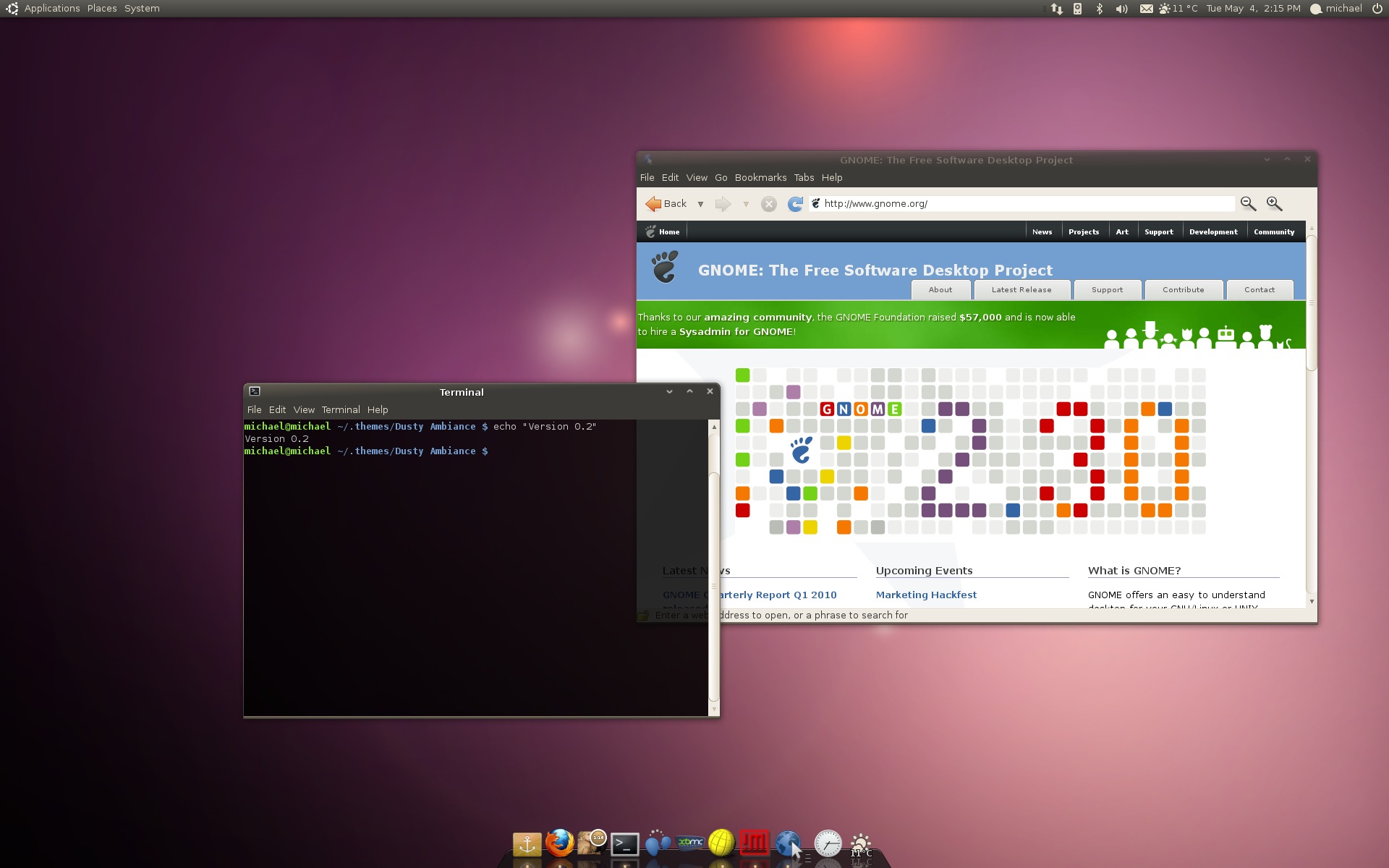The image size is (1389, 868).
Task: Launch Firefox from the dock
Action: coord(559,843)
